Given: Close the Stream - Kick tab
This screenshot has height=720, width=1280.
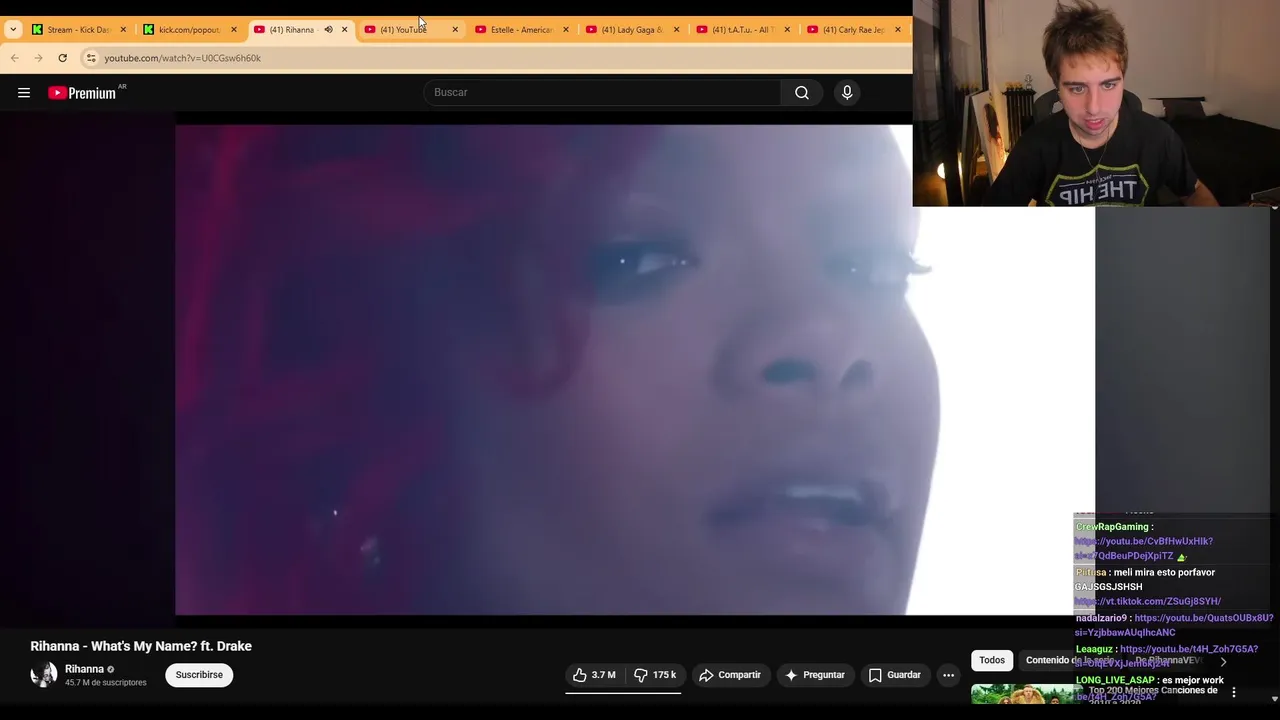Looking at the screenshot, I should click(x=123, y=29).
